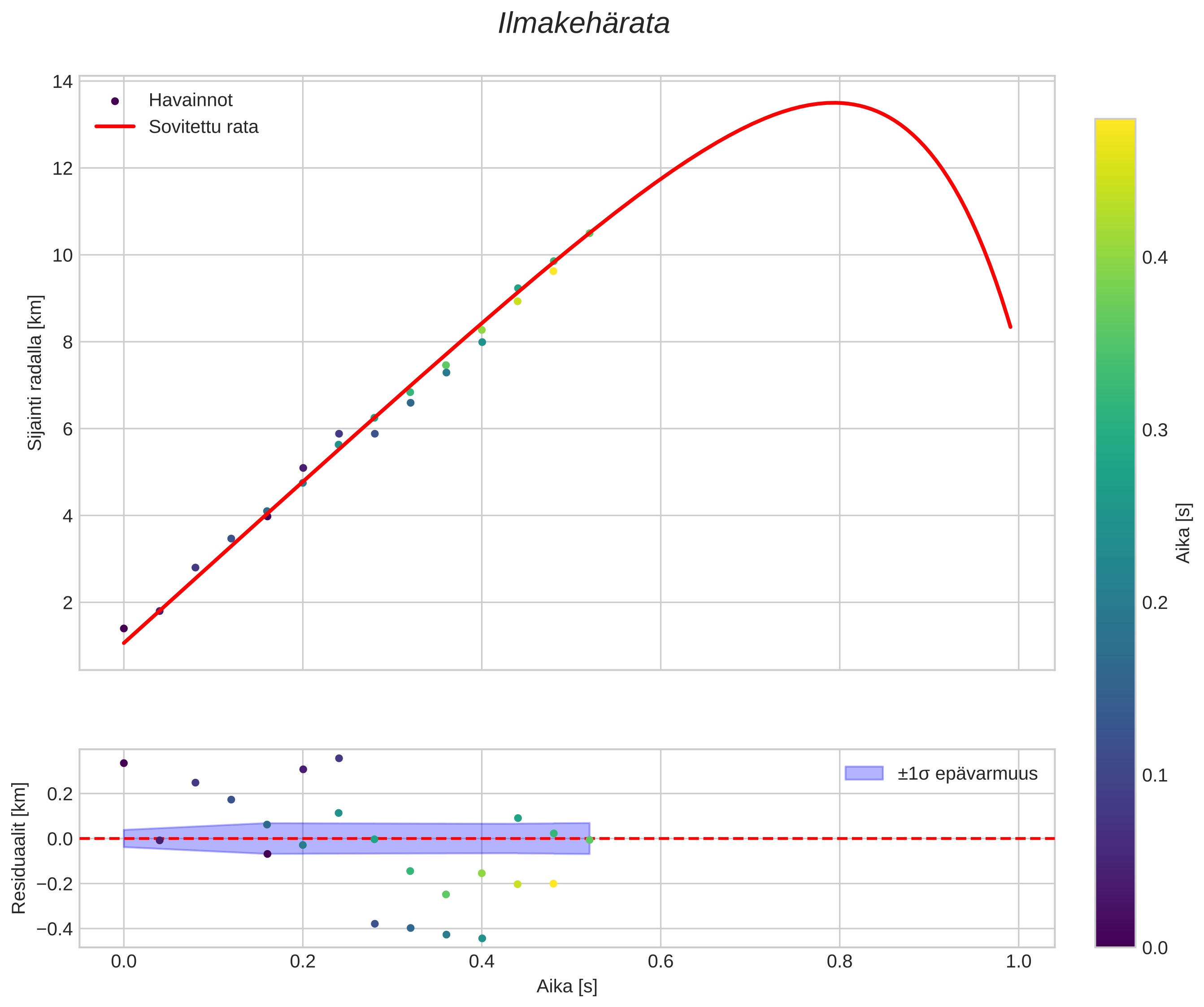Click the blue ±1σ epävarmuus legend patch

[x=864, y=773]
